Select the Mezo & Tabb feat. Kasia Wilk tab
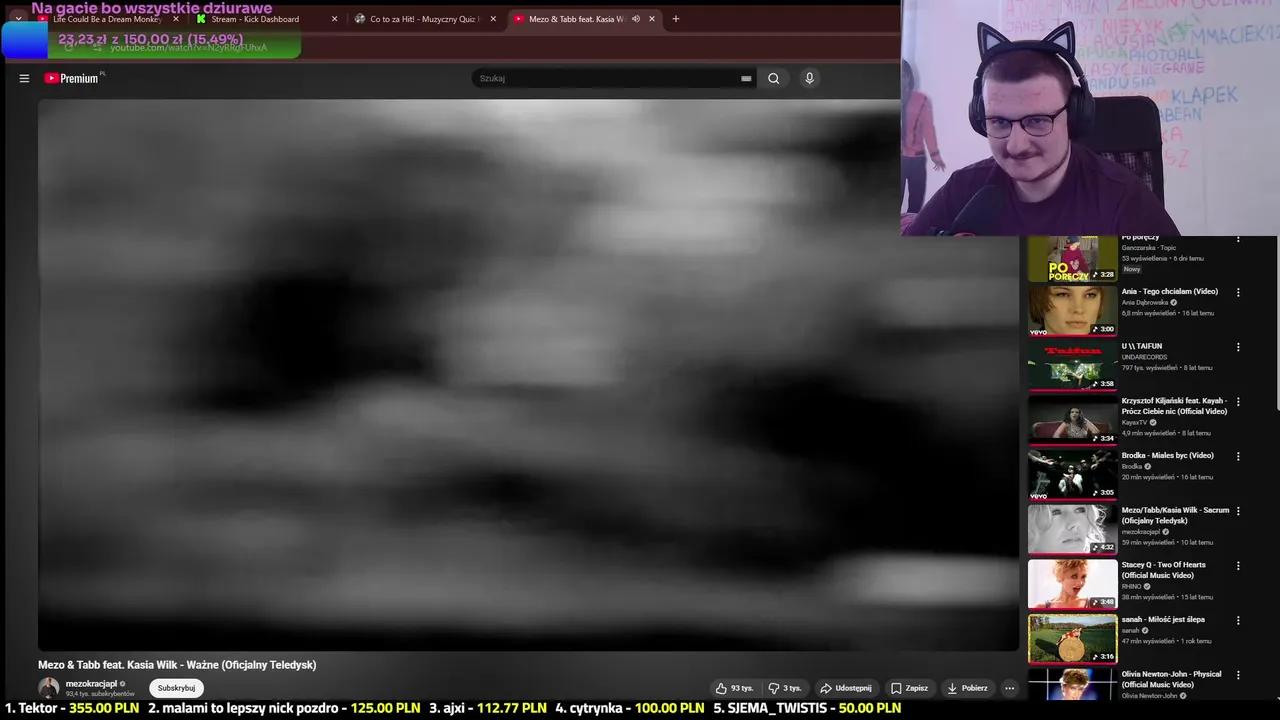This screenshot has height=720, width=1280. [575, 19]
